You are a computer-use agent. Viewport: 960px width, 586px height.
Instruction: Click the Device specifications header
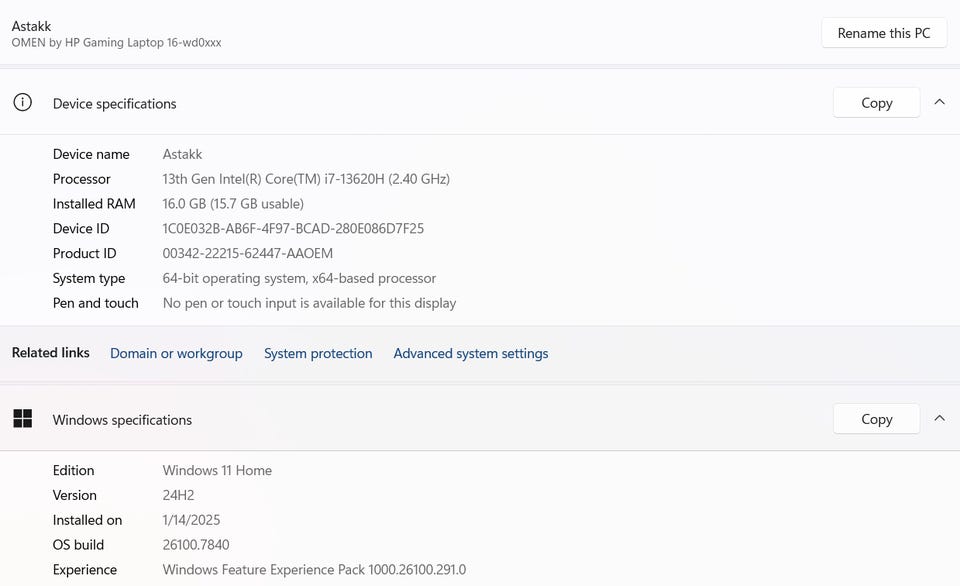pos(114,104)
